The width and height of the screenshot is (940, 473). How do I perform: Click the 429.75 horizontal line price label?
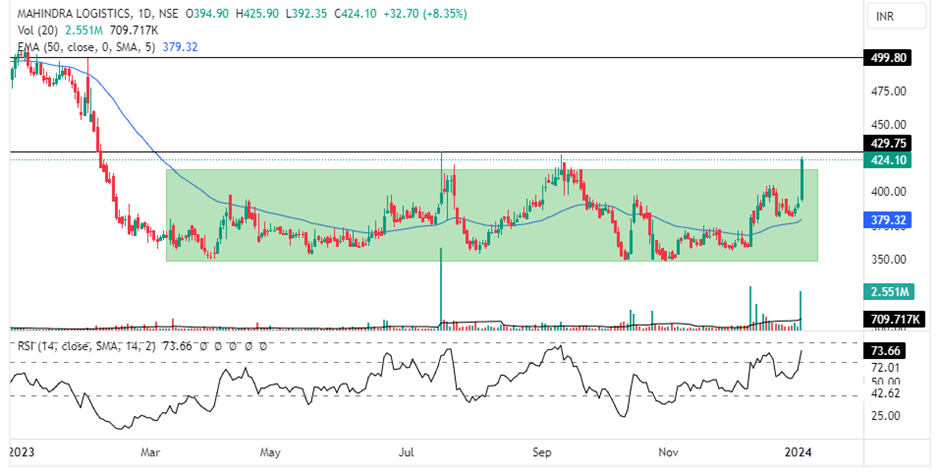pos(889,143)
